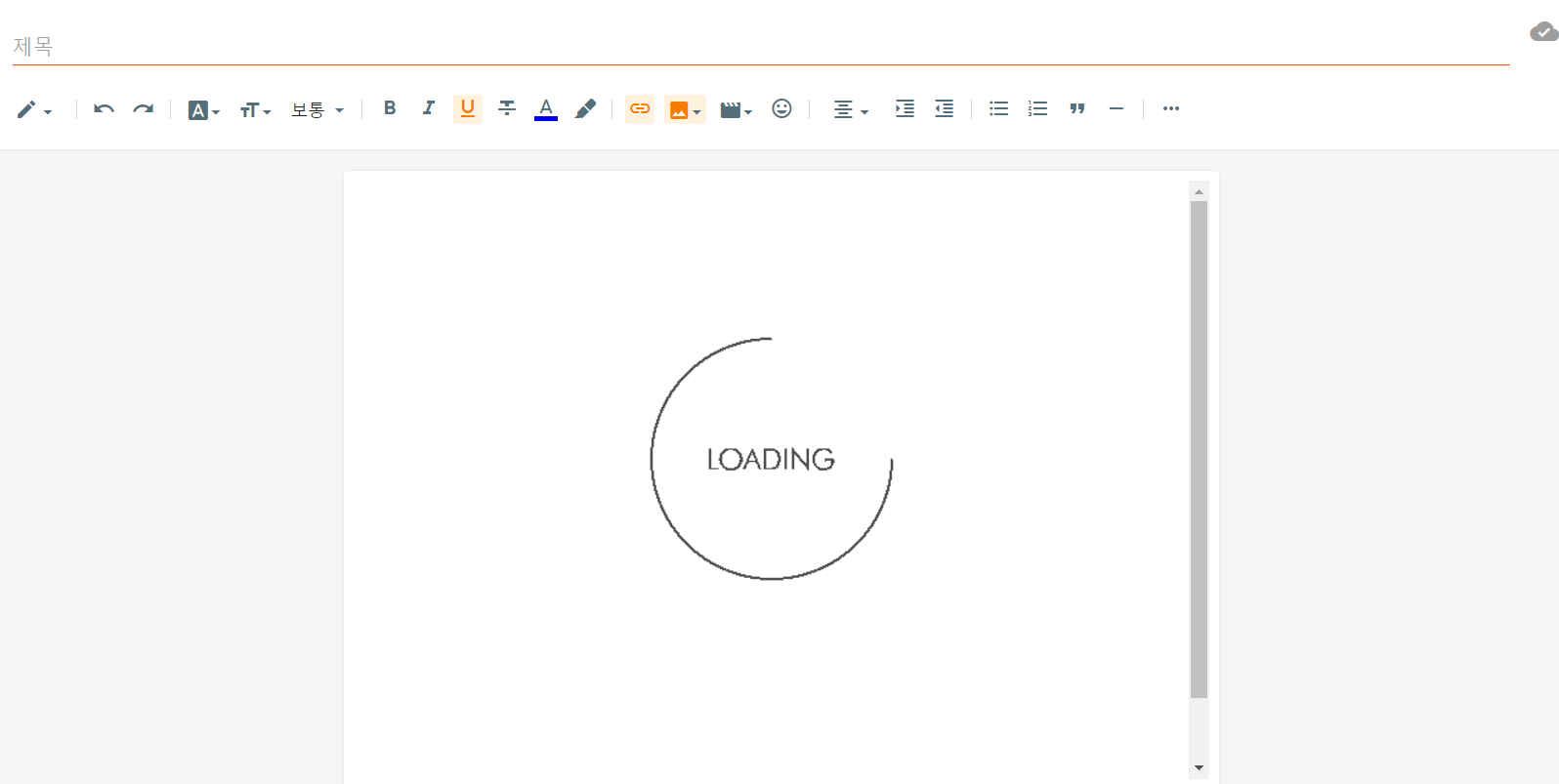Screen dimensions: 1559x784
Task: Insert a horizontal divider line
Action: coord(1117,109)
